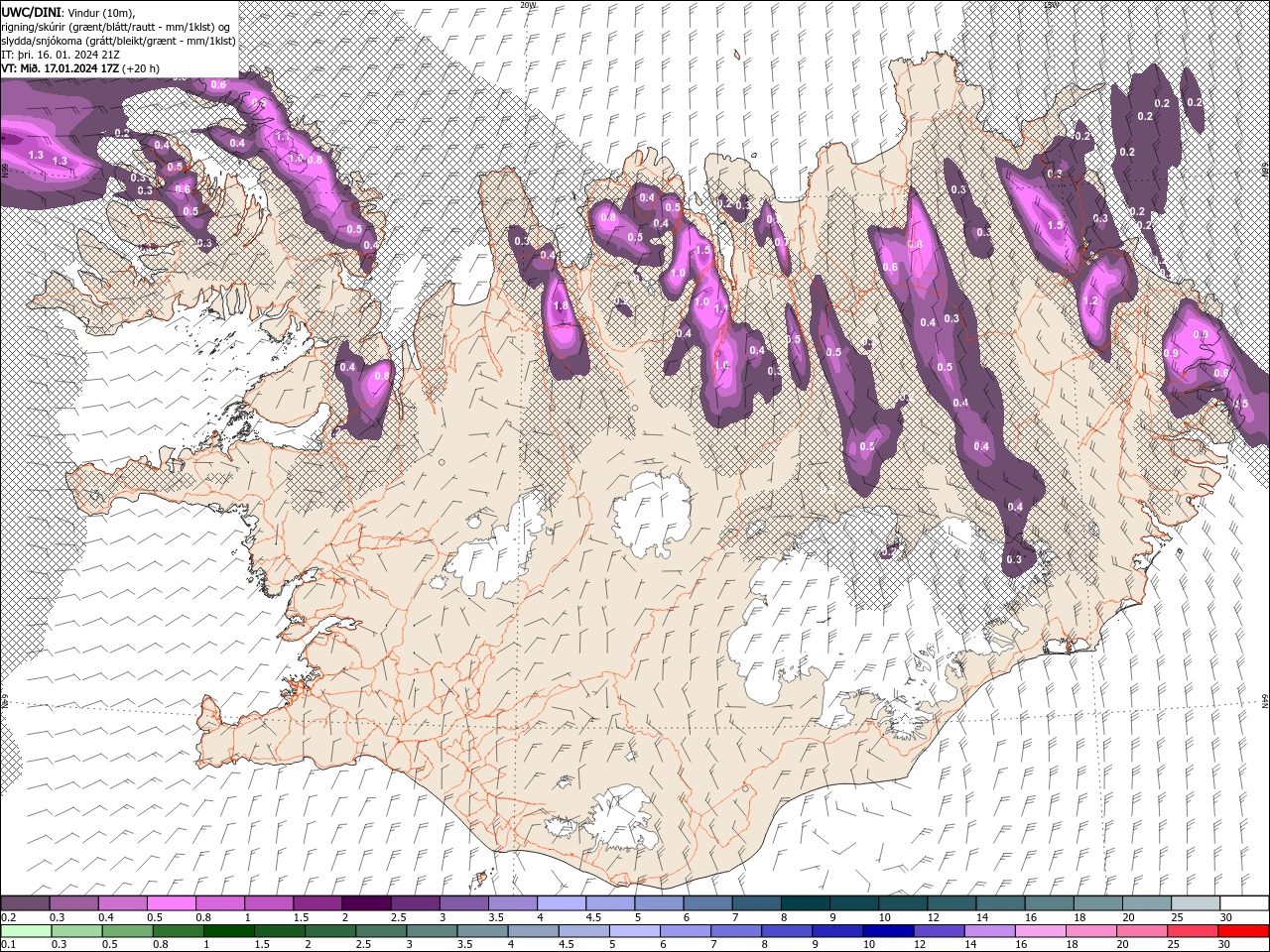The image size is (1270, 952).
Task: Pick upper legend swatch starting at 0.2
Action: tap(25, 903)
